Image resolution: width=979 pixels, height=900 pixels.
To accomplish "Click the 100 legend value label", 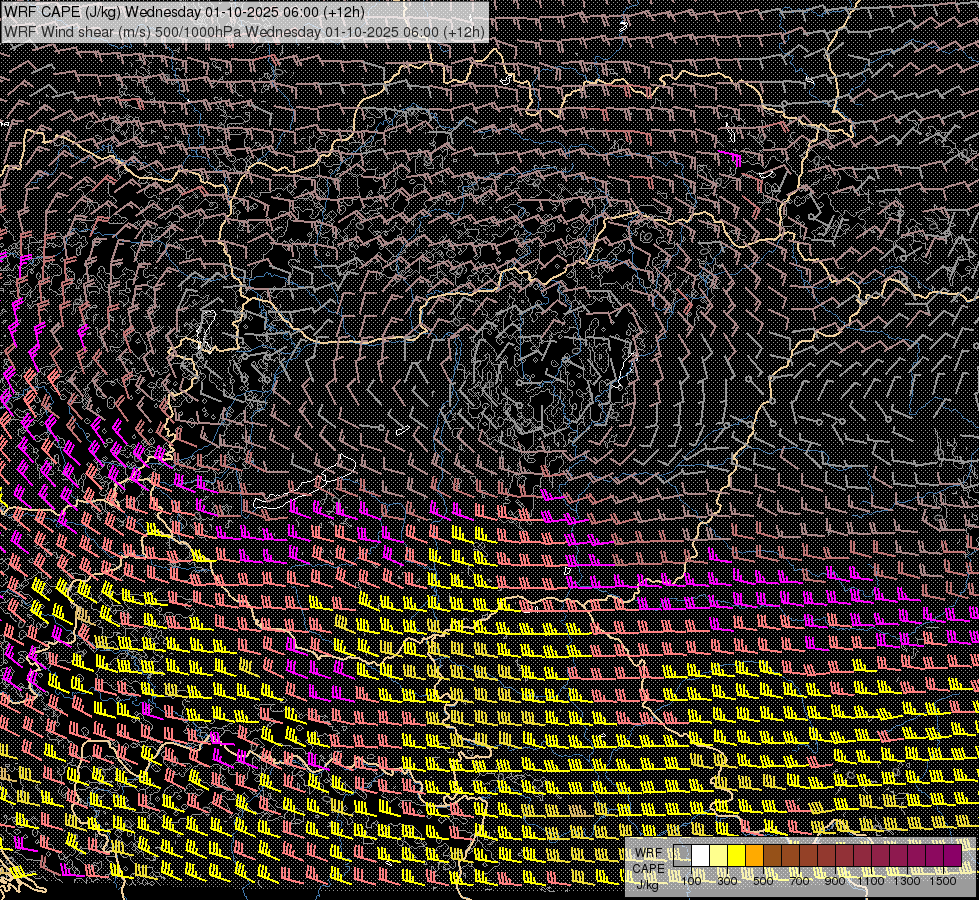I will click(x=691, y=881).
